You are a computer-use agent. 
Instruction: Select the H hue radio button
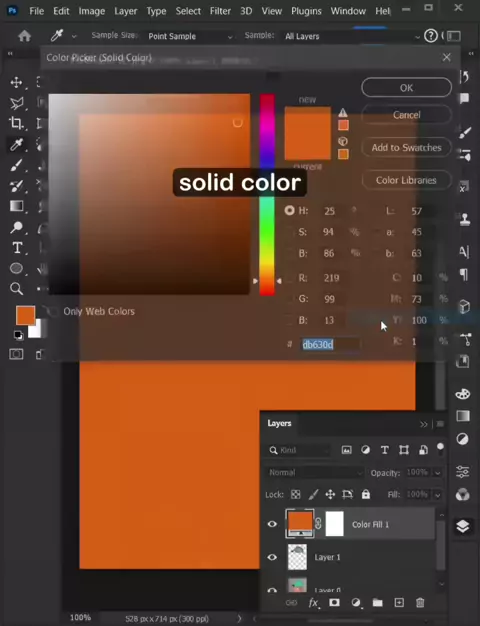(290, 210)
